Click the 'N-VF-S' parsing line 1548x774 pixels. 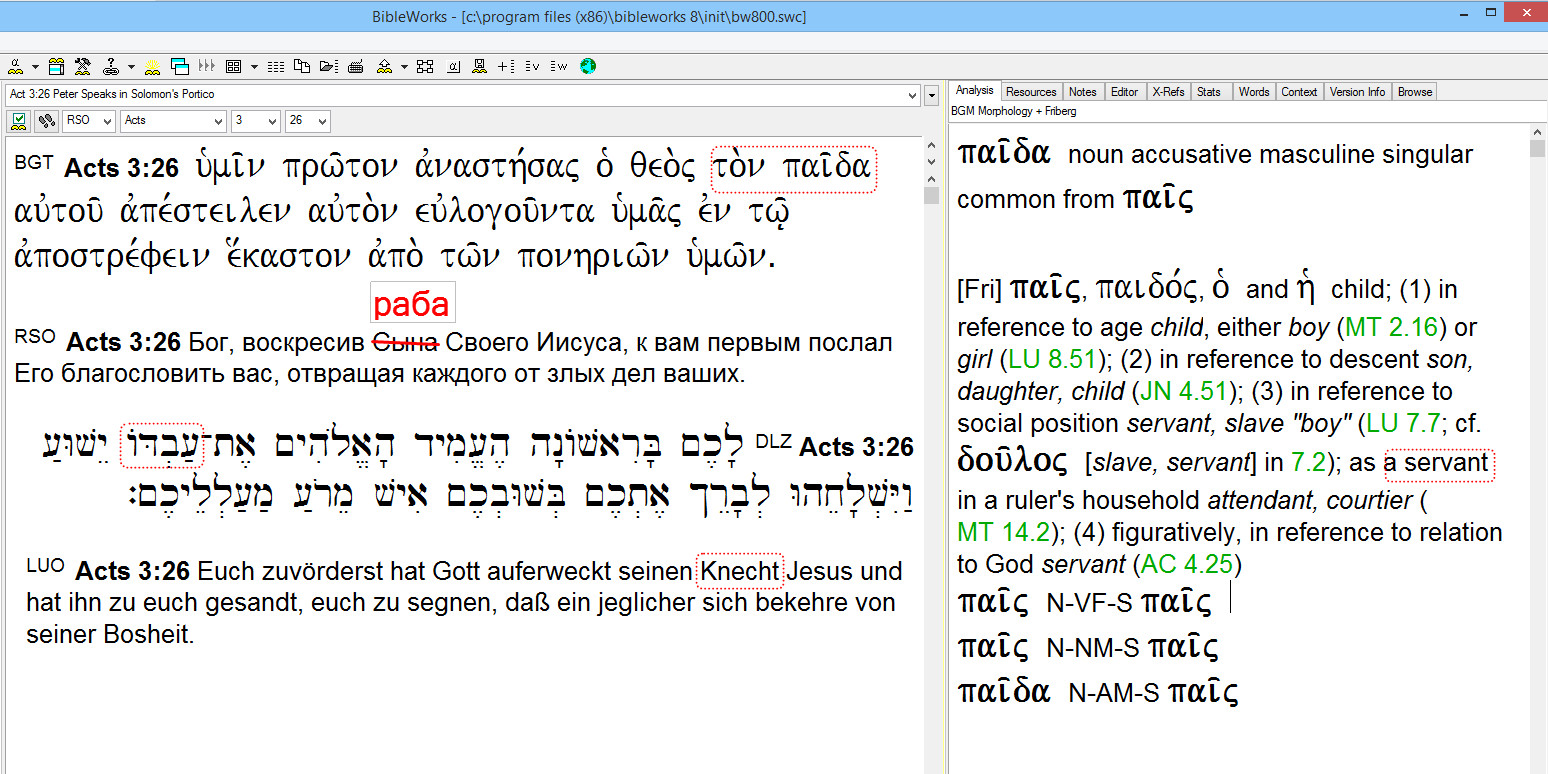(x=1085, y=602)
